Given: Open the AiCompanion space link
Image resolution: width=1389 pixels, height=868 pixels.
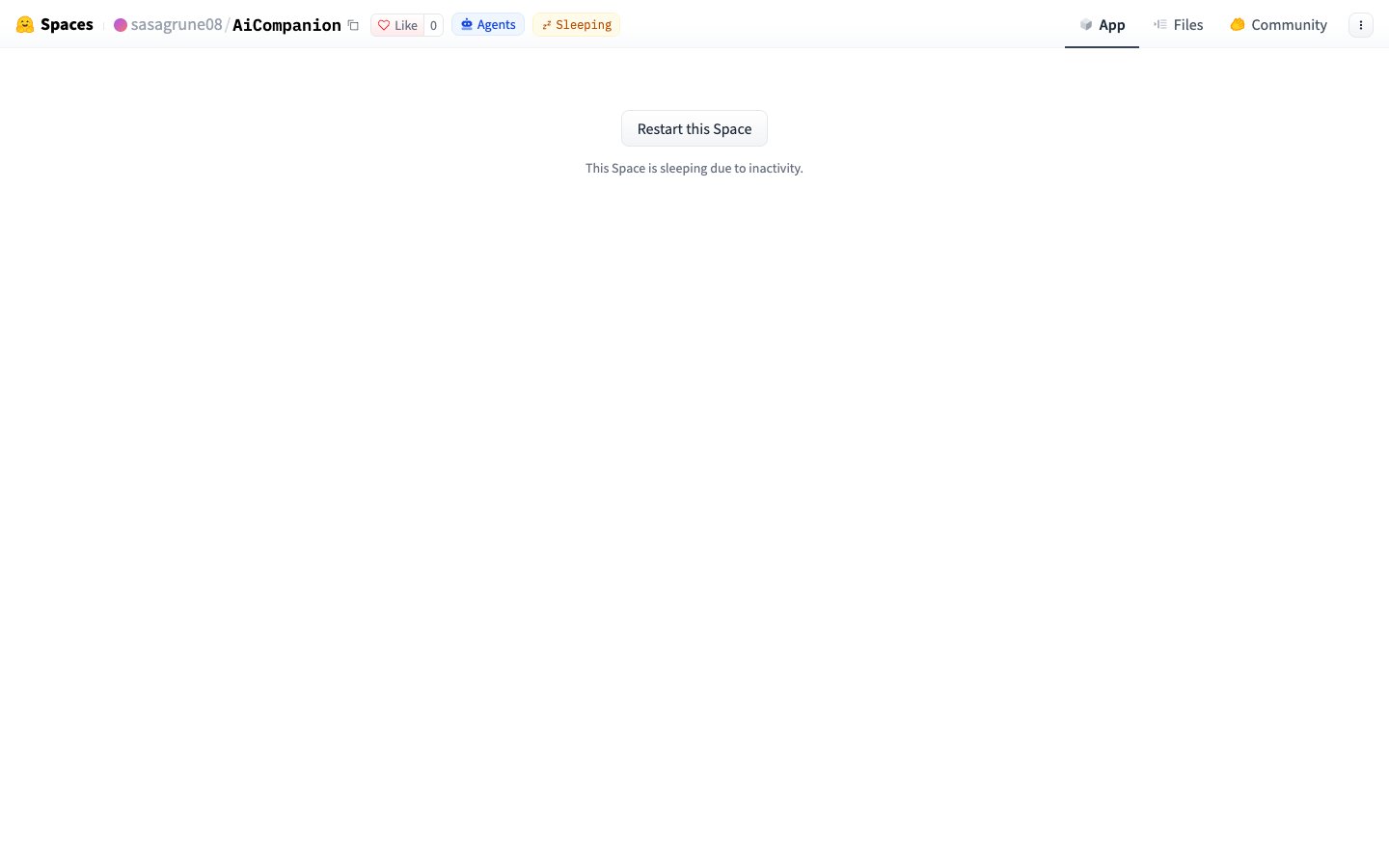Looking at the screenshot, I should (x=286, y=25).
